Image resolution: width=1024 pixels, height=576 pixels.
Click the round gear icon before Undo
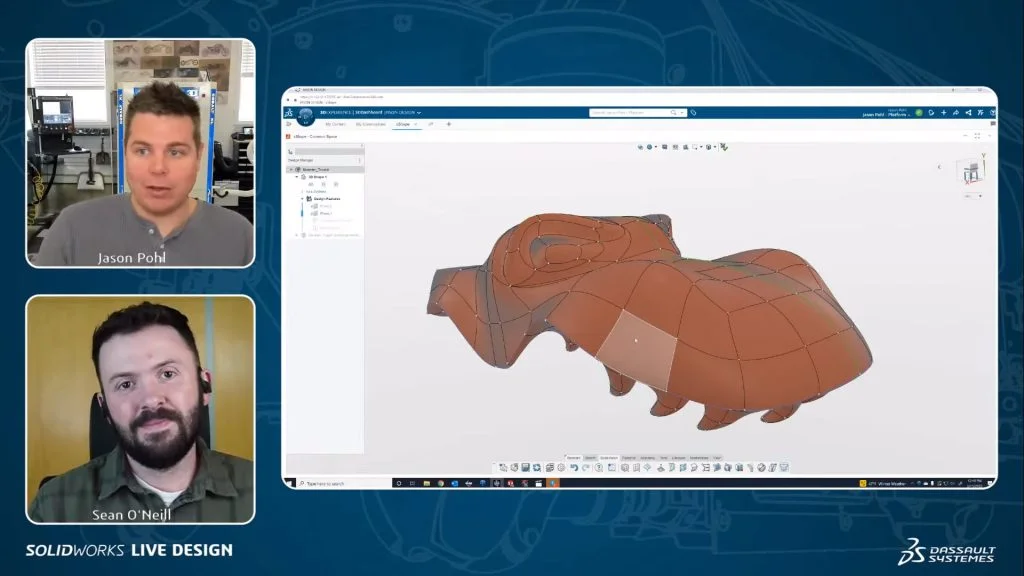[x=561, y=468]
